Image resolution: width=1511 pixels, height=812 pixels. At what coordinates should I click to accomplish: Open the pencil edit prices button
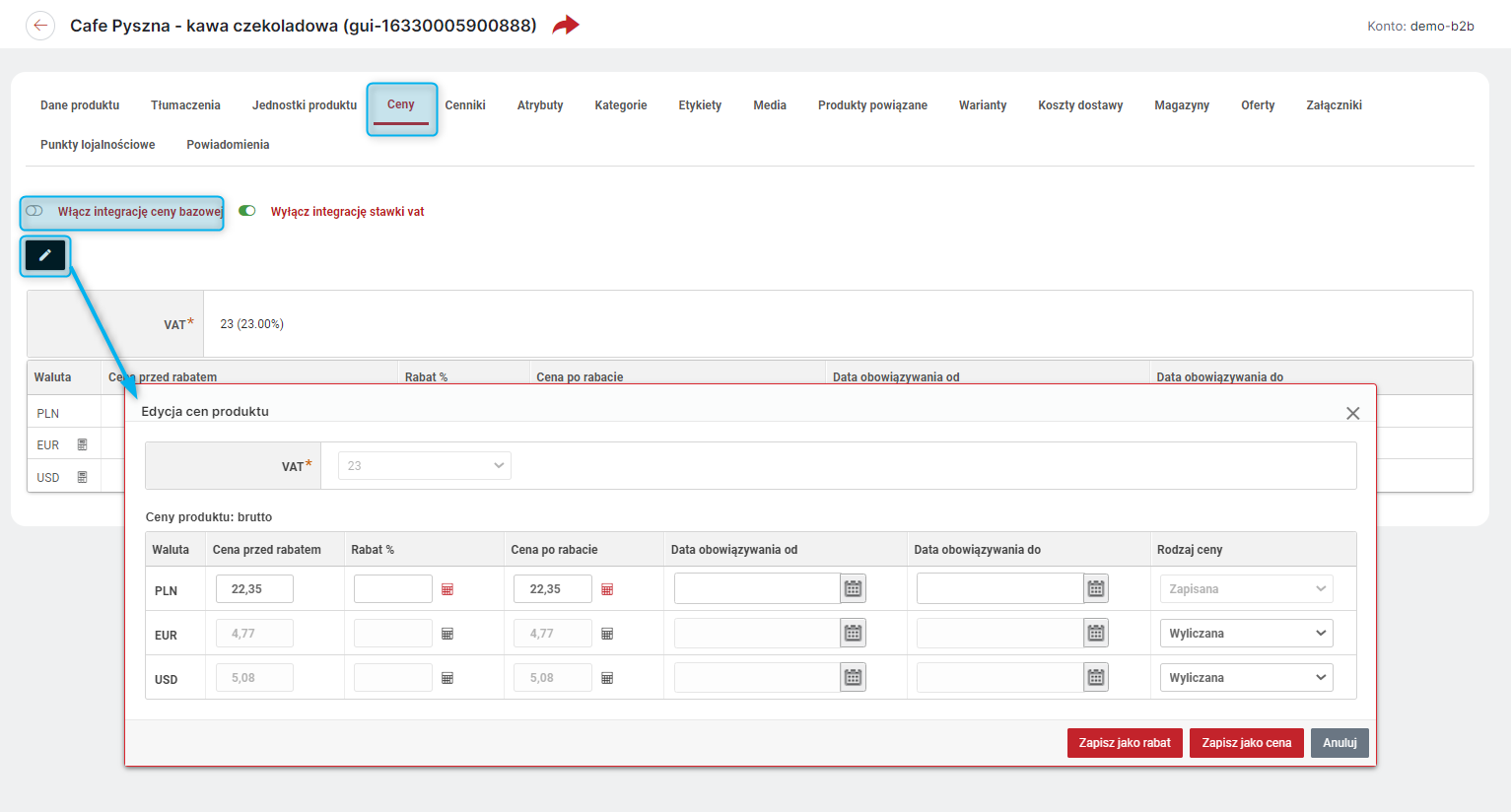[x=45, y=255]
